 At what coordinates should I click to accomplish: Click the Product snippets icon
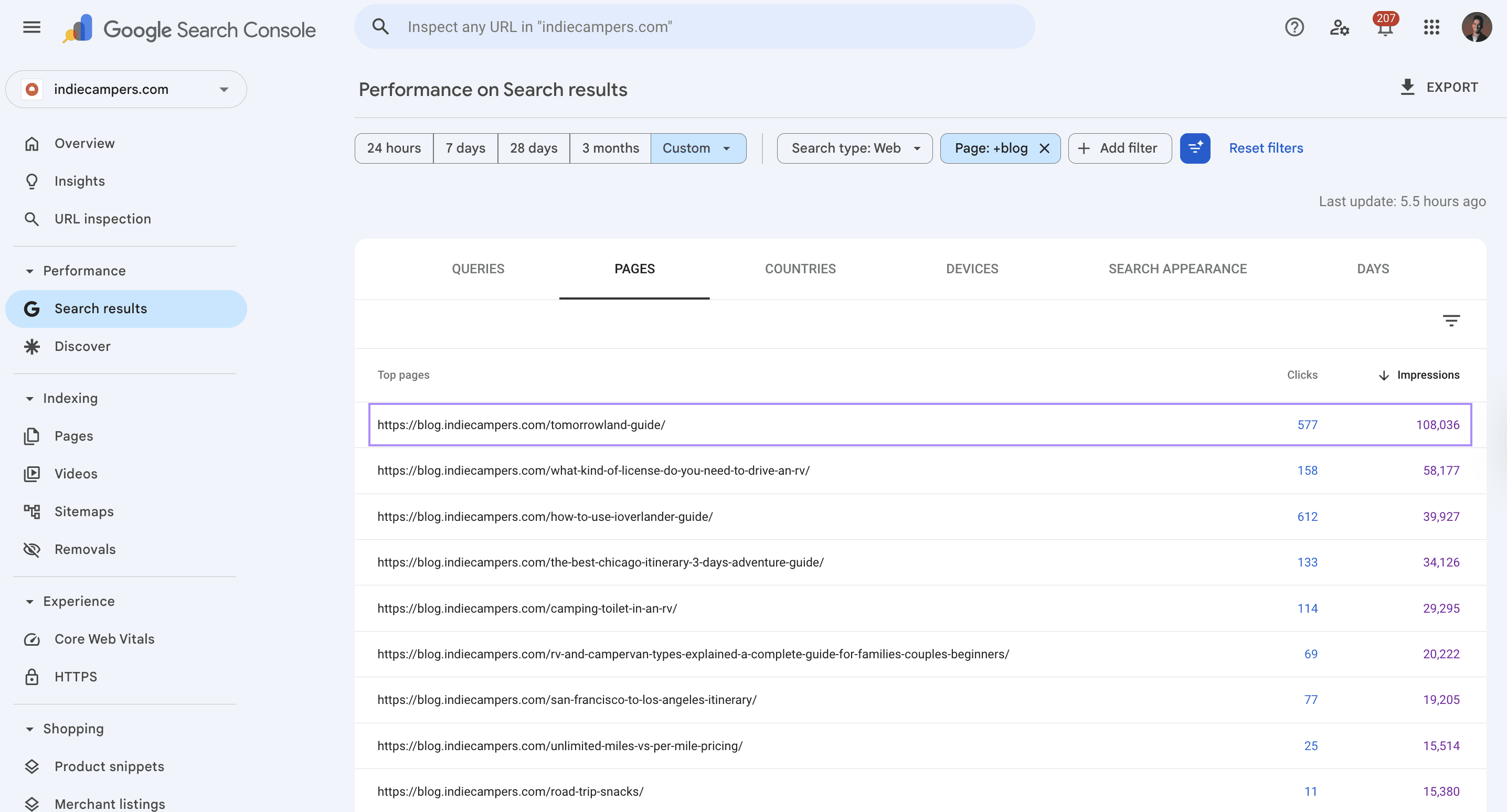point(31,766)
